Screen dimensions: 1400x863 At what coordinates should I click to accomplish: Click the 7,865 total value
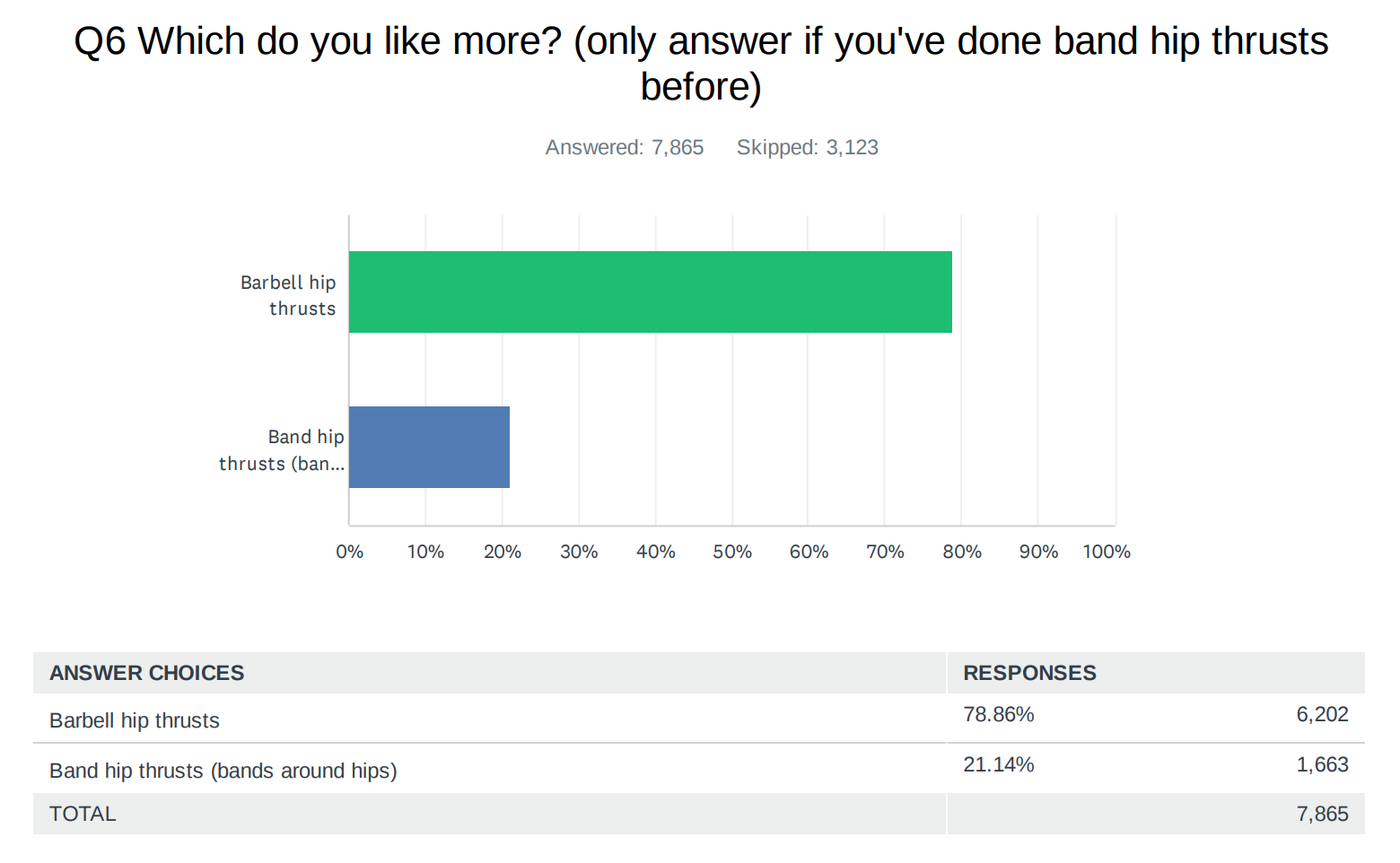(1322, 814)
